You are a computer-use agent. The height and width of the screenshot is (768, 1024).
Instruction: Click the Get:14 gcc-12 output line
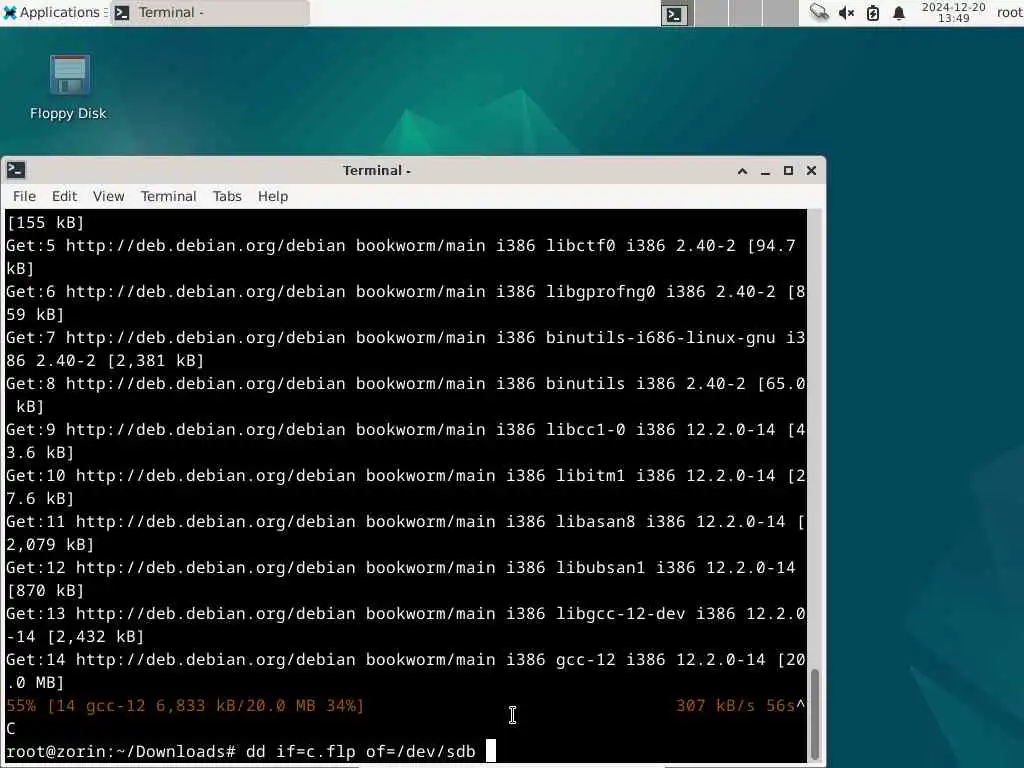[x=406, y=671]
